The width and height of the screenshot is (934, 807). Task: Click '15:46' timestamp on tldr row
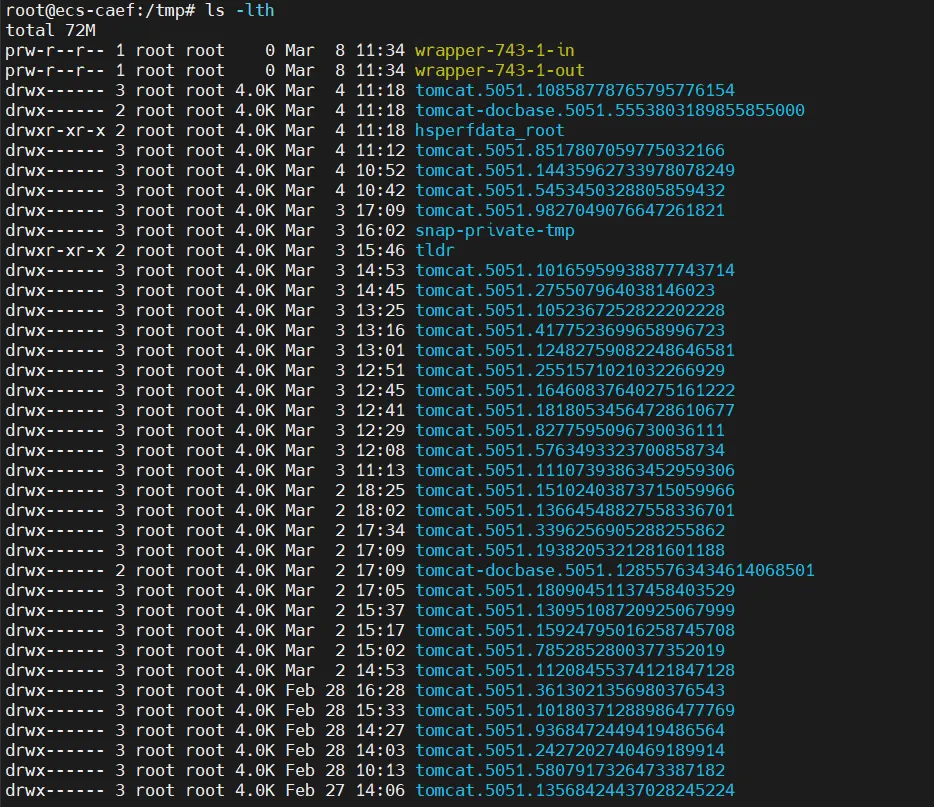[380, 251]
